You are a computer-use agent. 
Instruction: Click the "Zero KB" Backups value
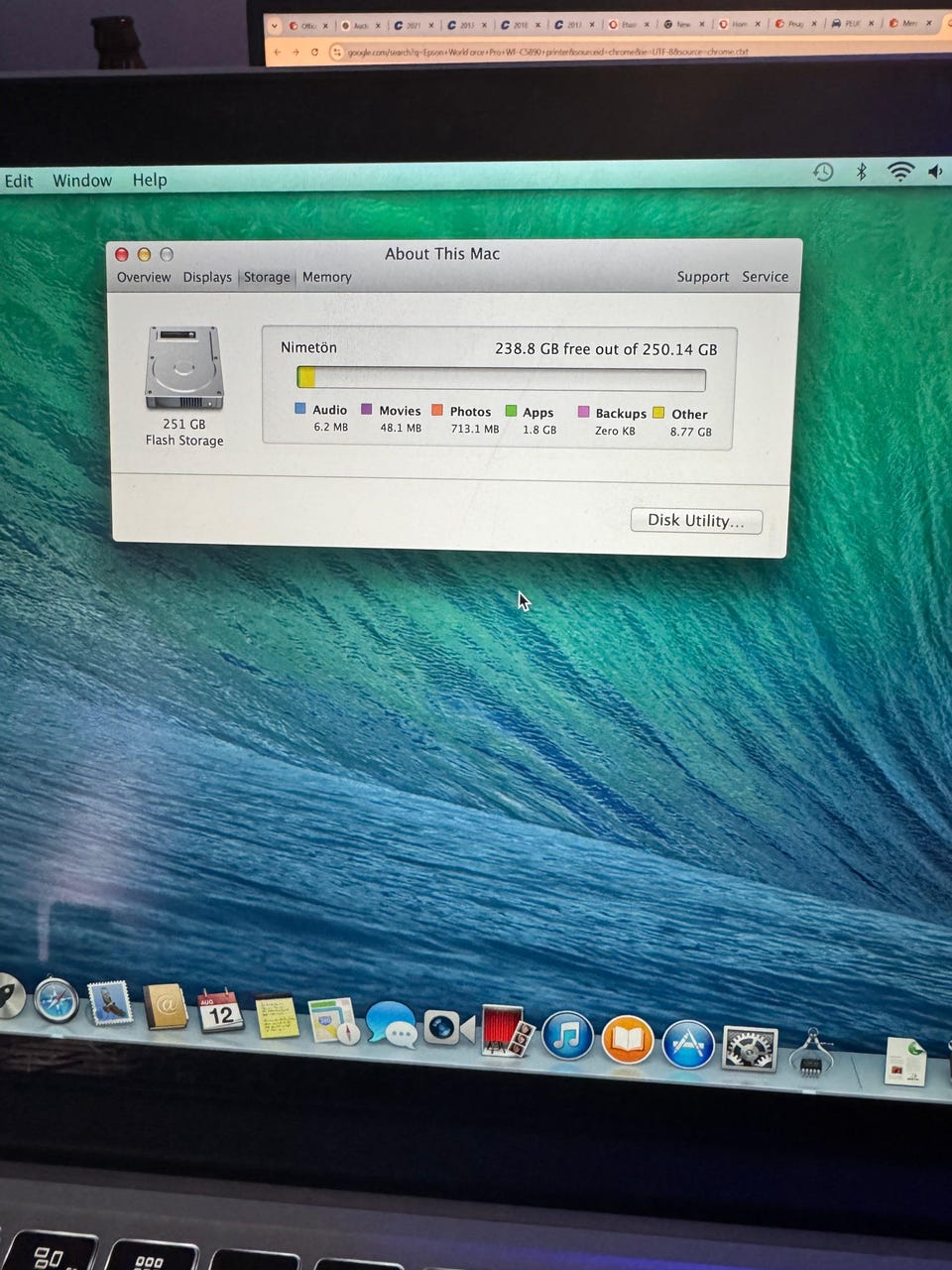[615, 431]
